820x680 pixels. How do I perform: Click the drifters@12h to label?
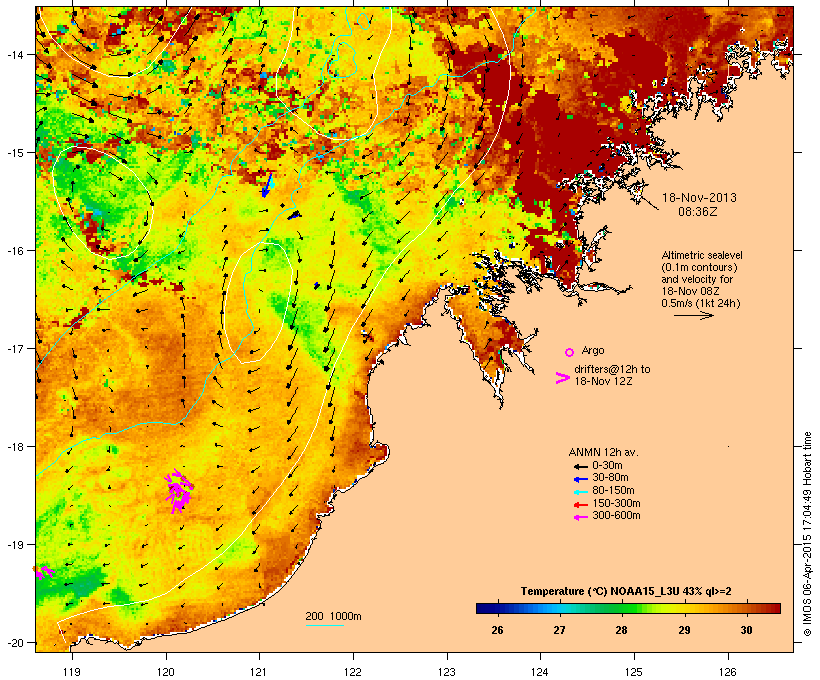(612, 369)
